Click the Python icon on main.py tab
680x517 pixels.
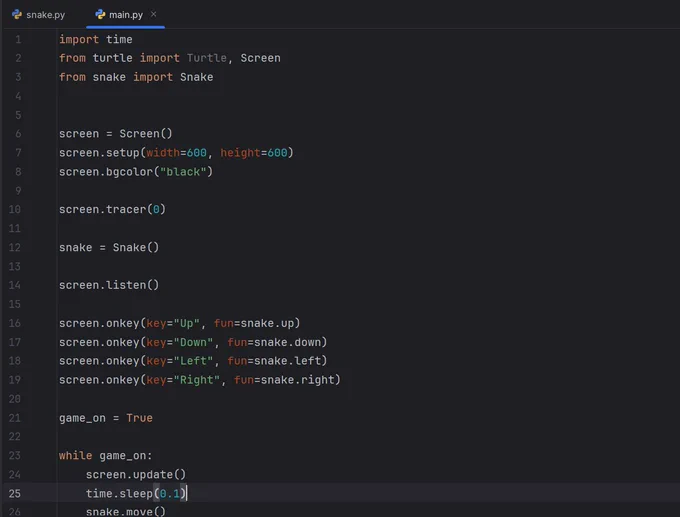tap(100, 15)
